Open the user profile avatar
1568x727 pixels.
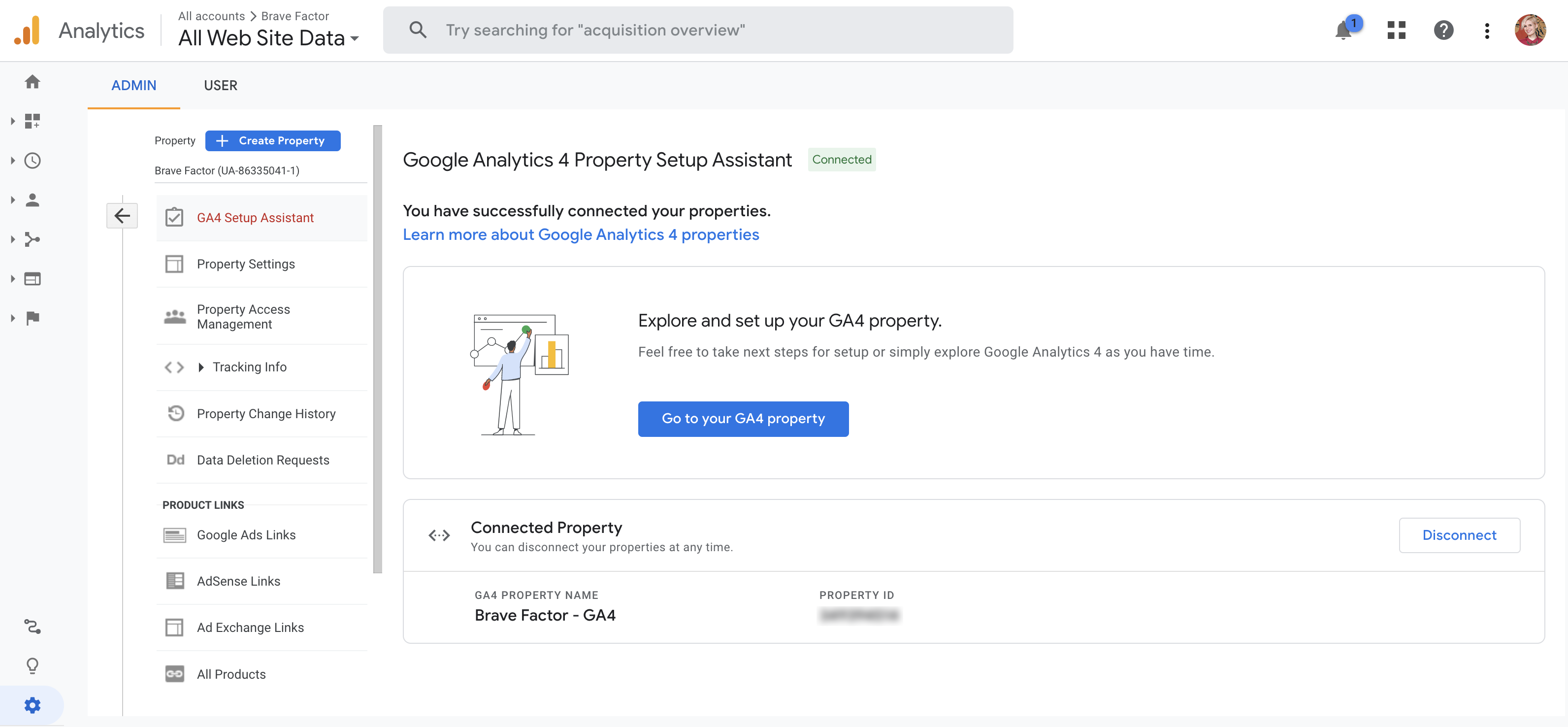coord(1530,31)
